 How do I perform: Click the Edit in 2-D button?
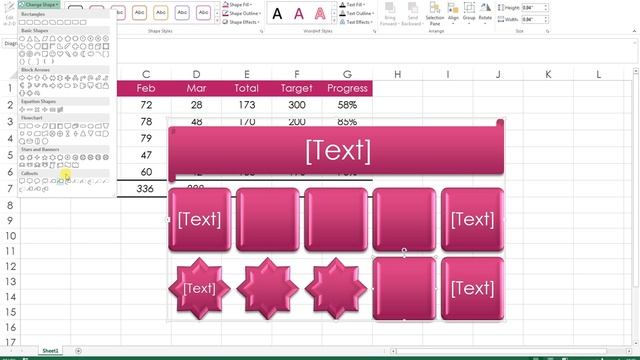pos(9,13)
